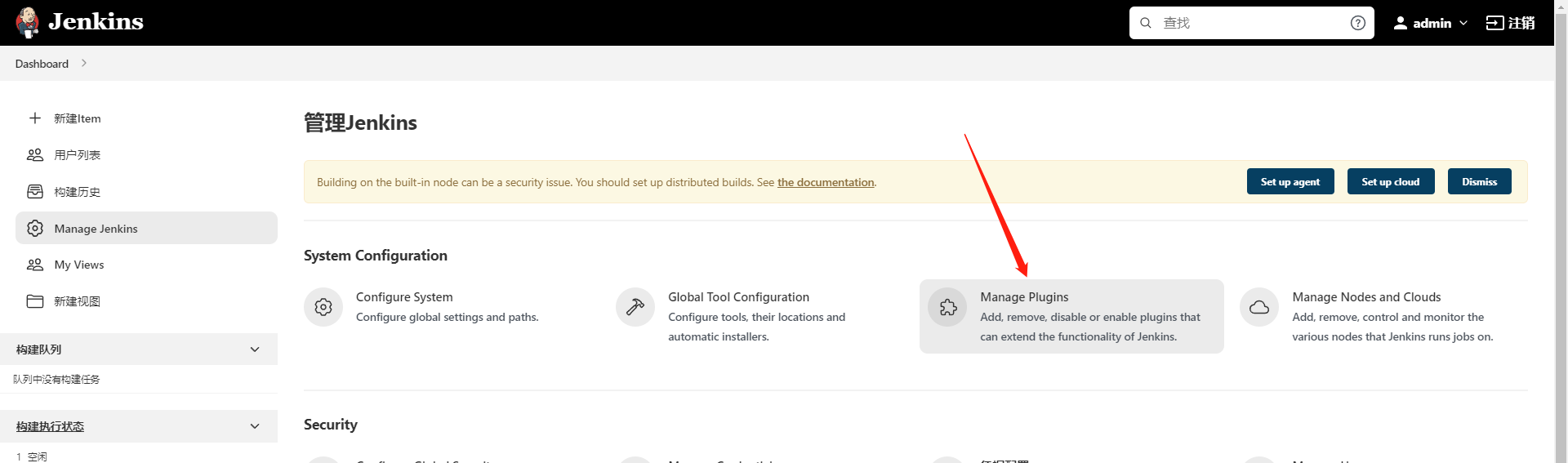This screenshot has height=463, width=1568.
Task: Open Configure System title
Action: point(404,297)
